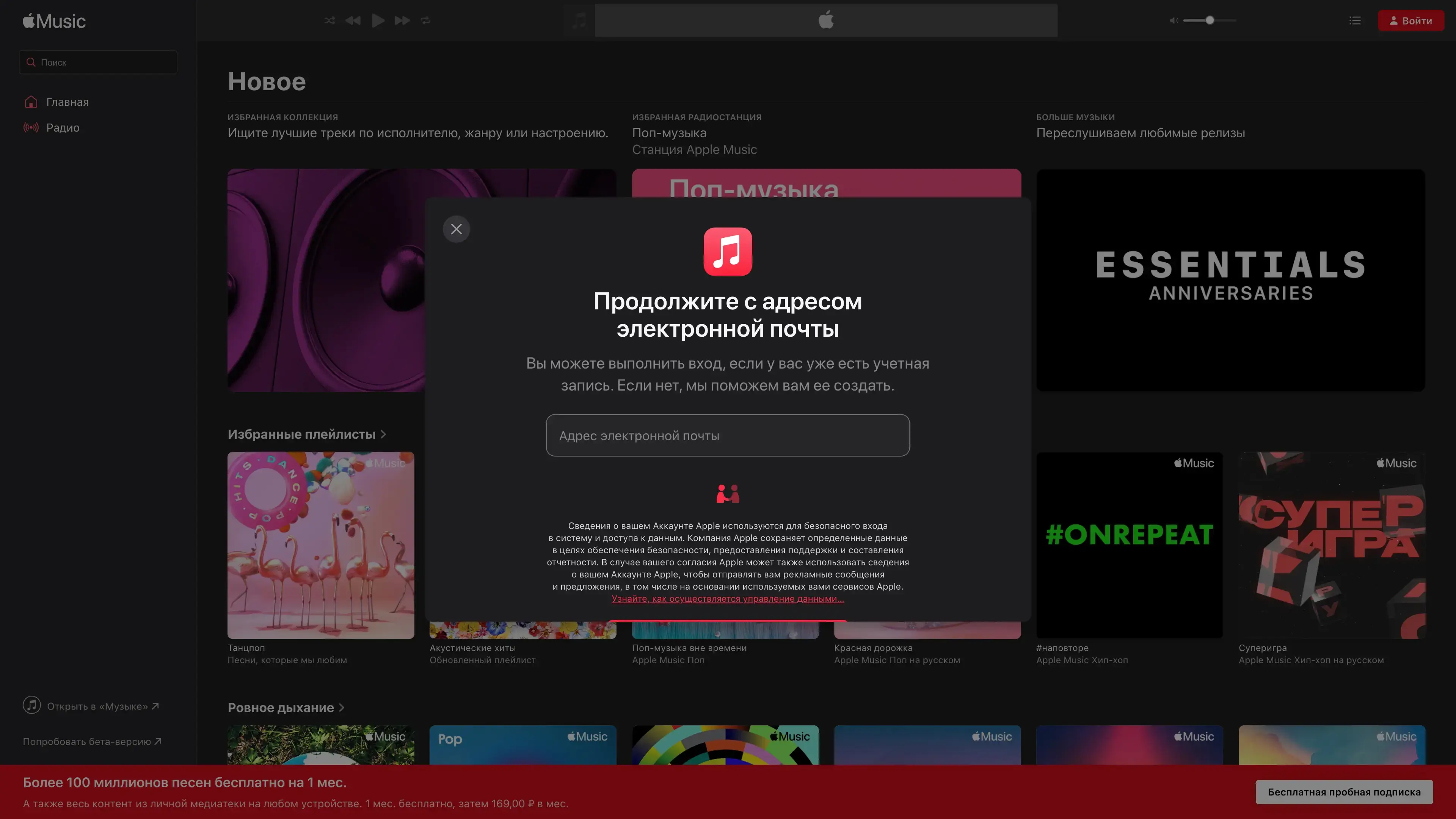The image size is (1456, 819).
Task: Mute the volume speaker icon
Action: [1174, 21]
